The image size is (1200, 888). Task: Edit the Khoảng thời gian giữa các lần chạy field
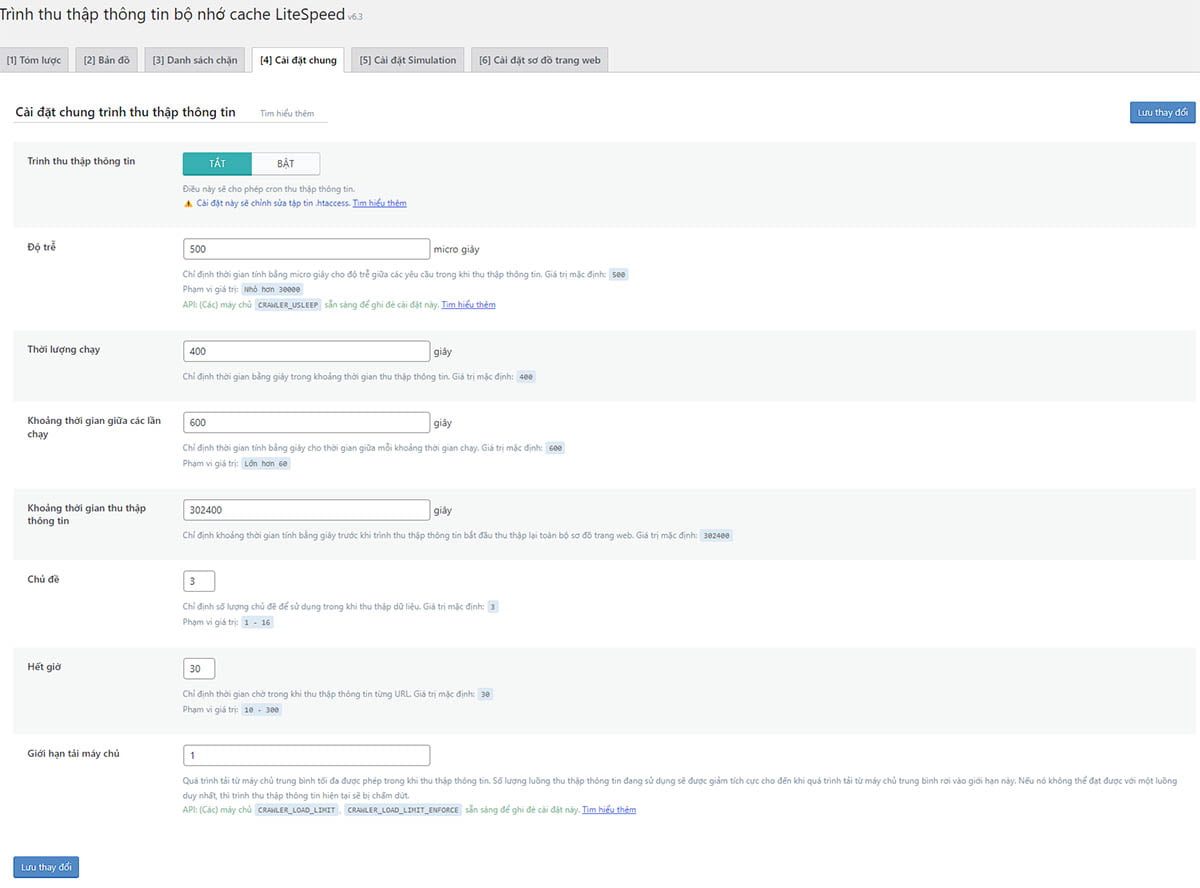click(x=307, y=422)
